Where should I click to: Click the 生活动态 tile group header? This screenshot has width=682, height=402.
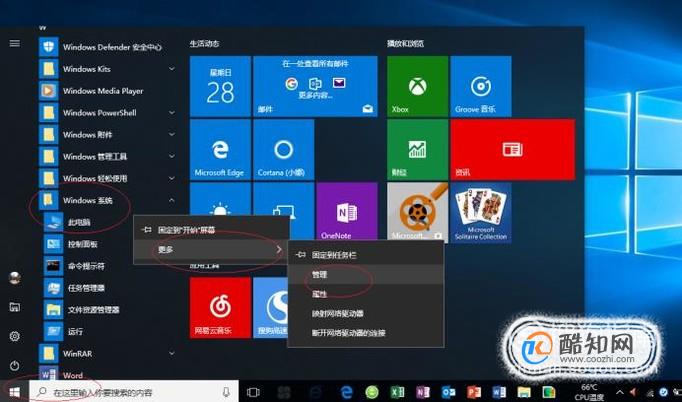click(x=204, y=44)
